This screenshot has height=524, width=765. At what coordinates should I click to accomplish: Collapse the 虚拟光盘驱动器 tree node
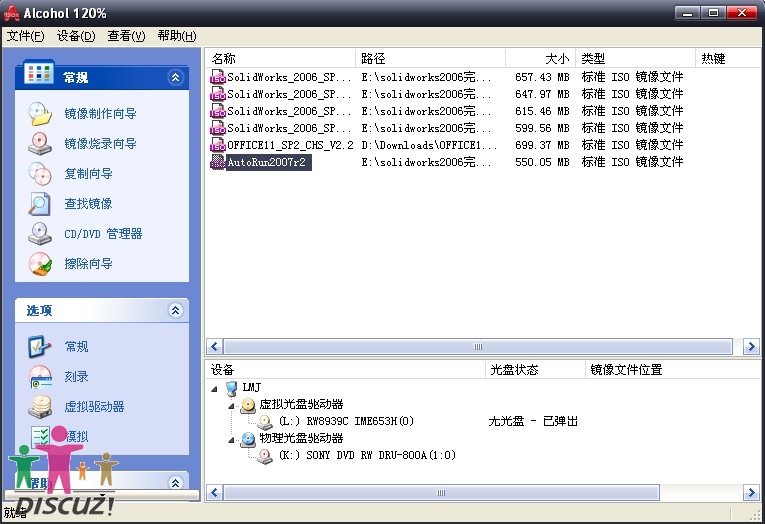pyautogui.click(x=231, y=406)
